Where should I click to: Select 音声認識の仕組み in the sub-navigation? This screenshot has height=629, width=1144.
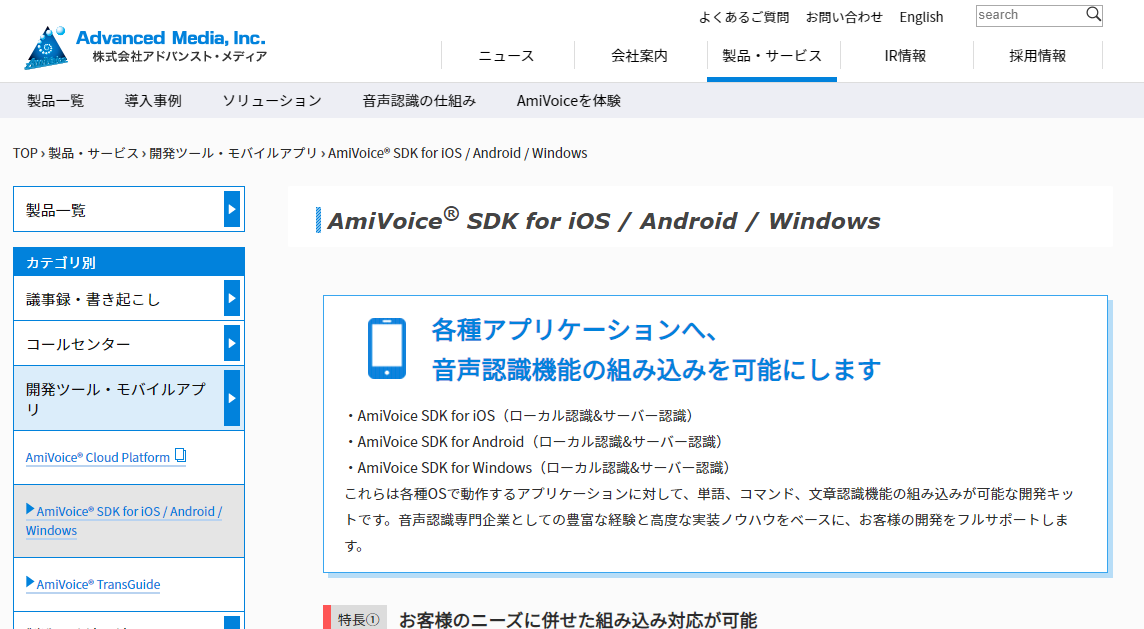[419, 101]
